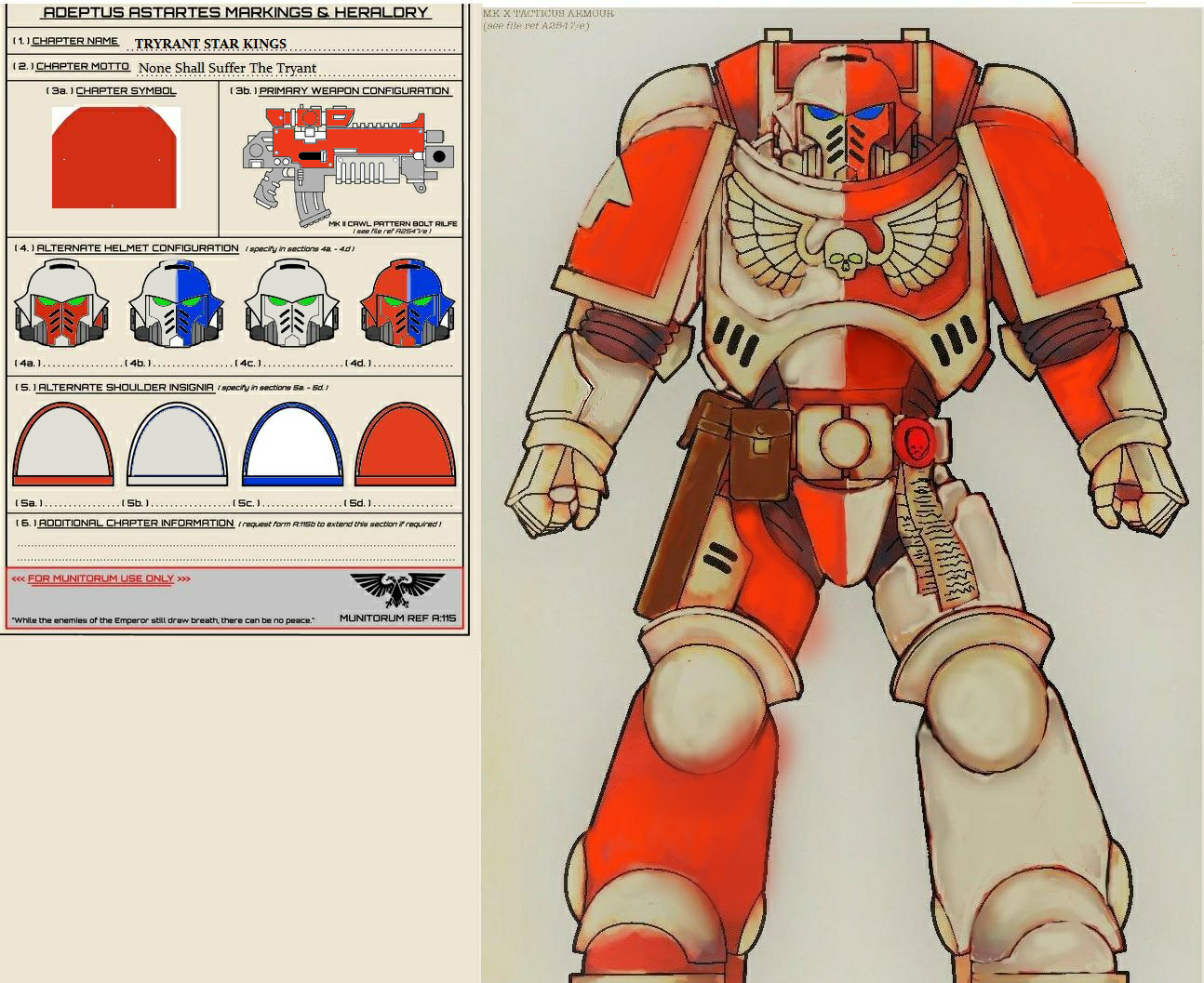The image size is (1204, 983).
Task: Select the MK II Crawl pattern bolt rifle image
Action: click(x=349, y=165)
